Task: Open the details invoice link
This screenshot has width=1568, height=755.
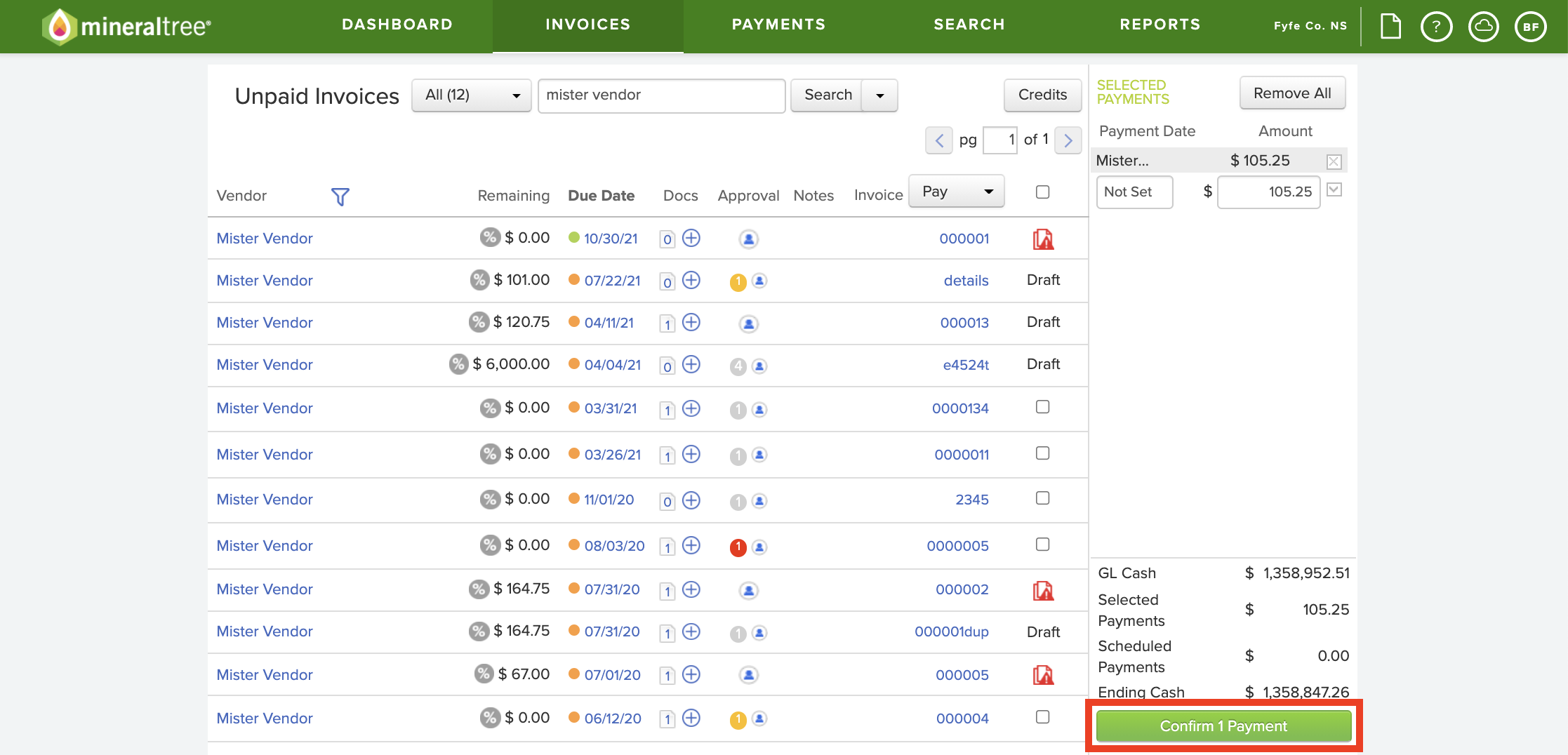Action: 966,281
